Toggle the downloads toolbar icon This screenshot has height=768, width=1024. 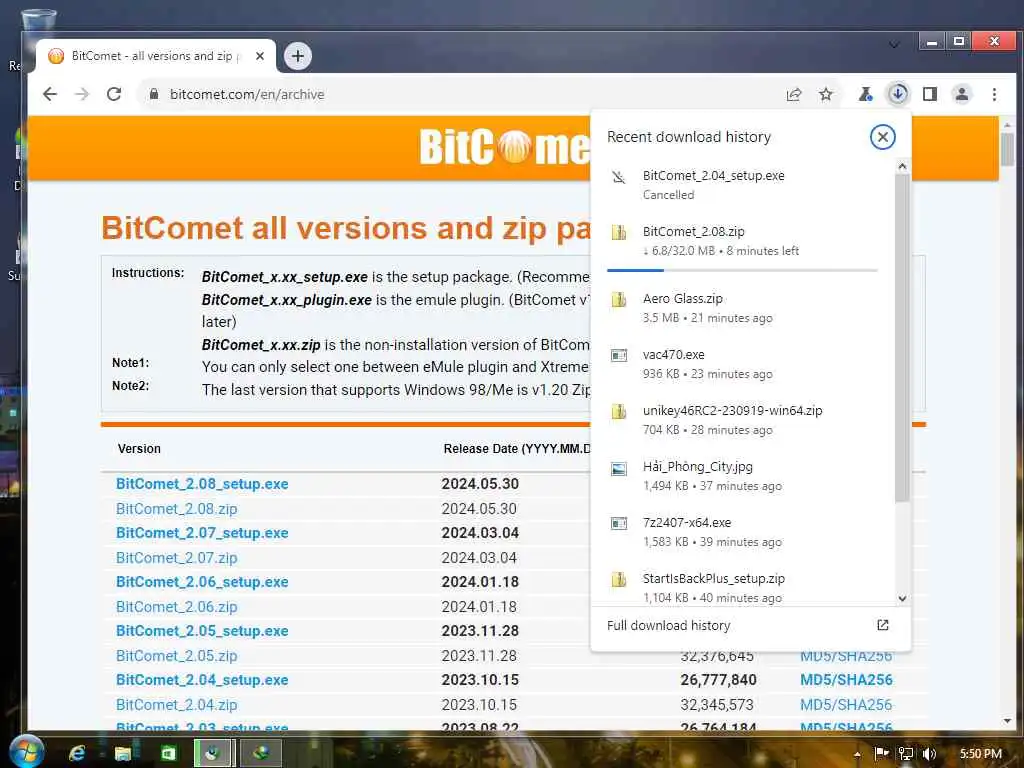[x=898, y=94]
